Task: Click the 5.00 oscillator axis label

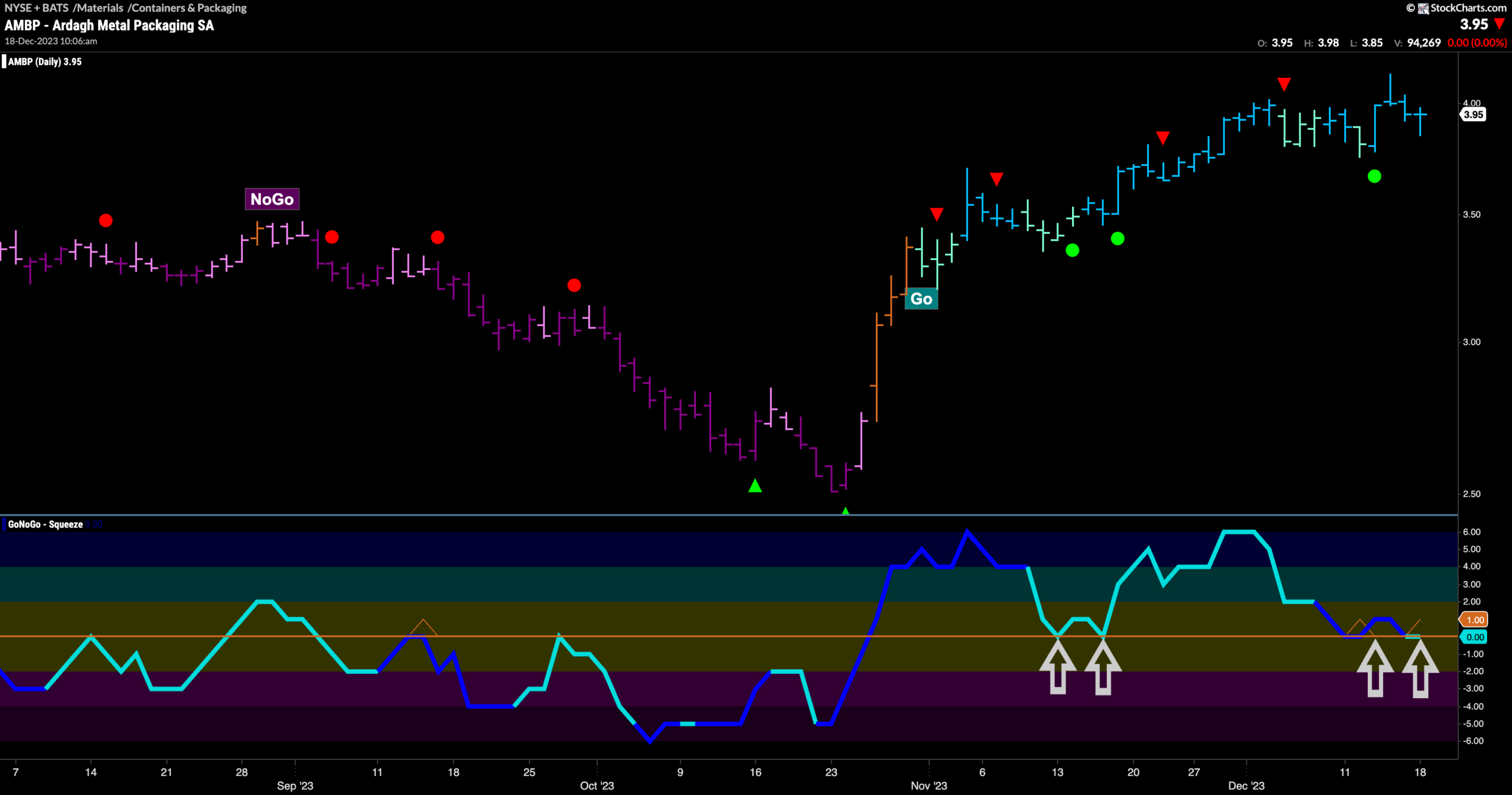Action: [1472, 549]
